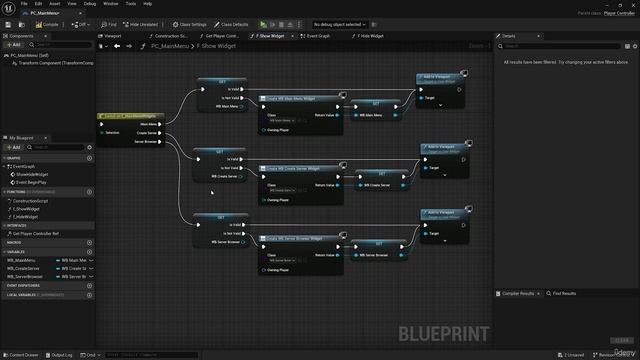Toggle visibility dropdown for WB_ServerBrowser variable
640x360 pixels.
click(91, 277)
